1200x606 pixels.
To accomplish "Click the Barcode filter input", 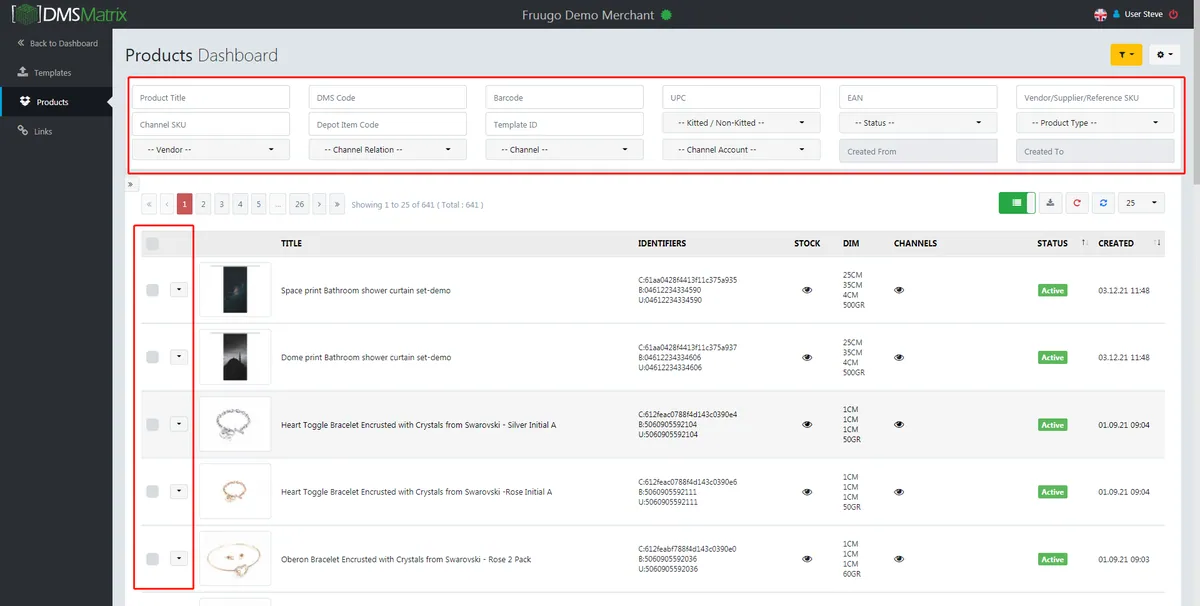I will tap(565, 97).
